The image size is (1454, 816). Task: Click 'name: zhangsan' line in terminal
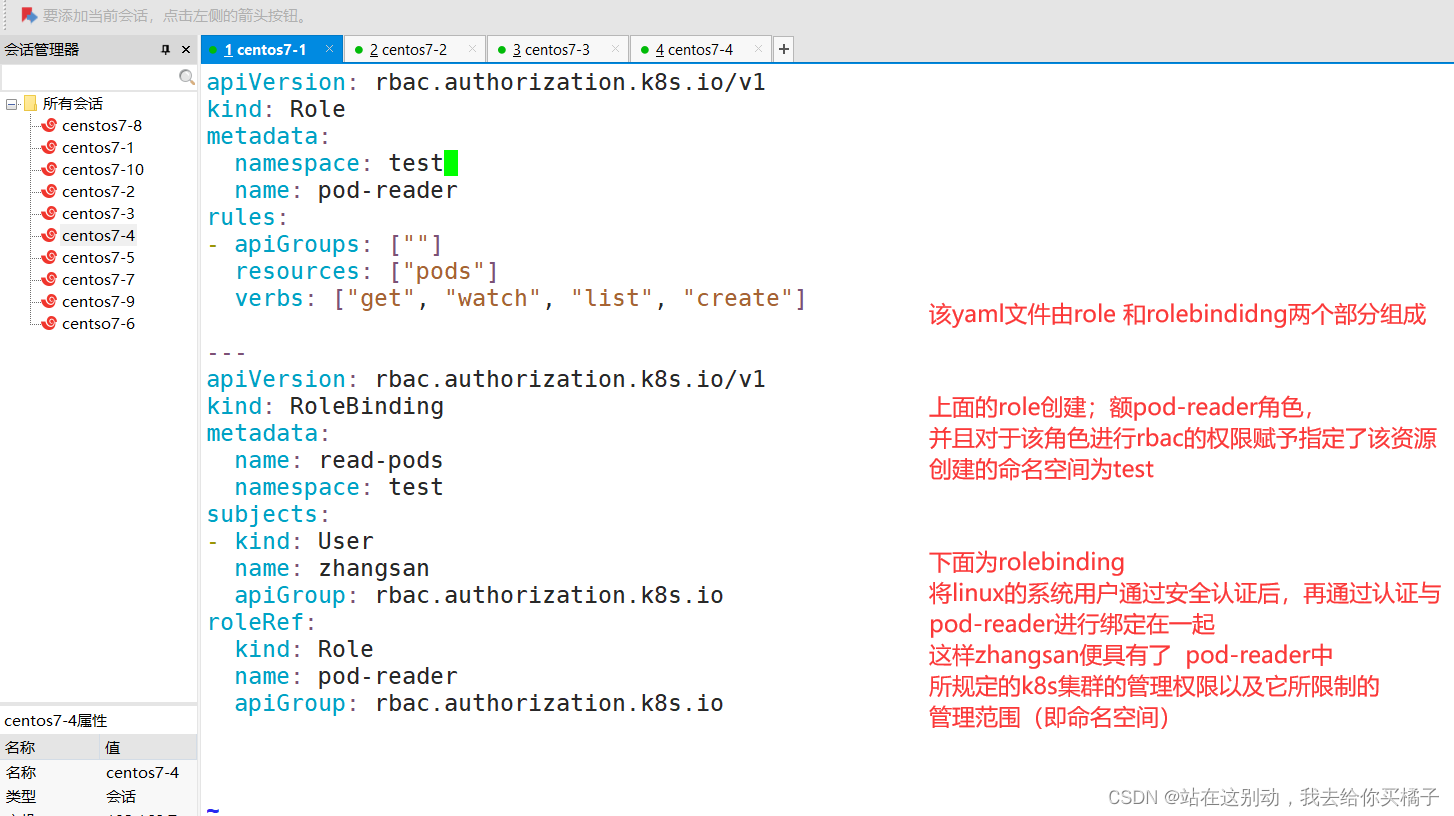pyautogui.click(x=332, y=568)
